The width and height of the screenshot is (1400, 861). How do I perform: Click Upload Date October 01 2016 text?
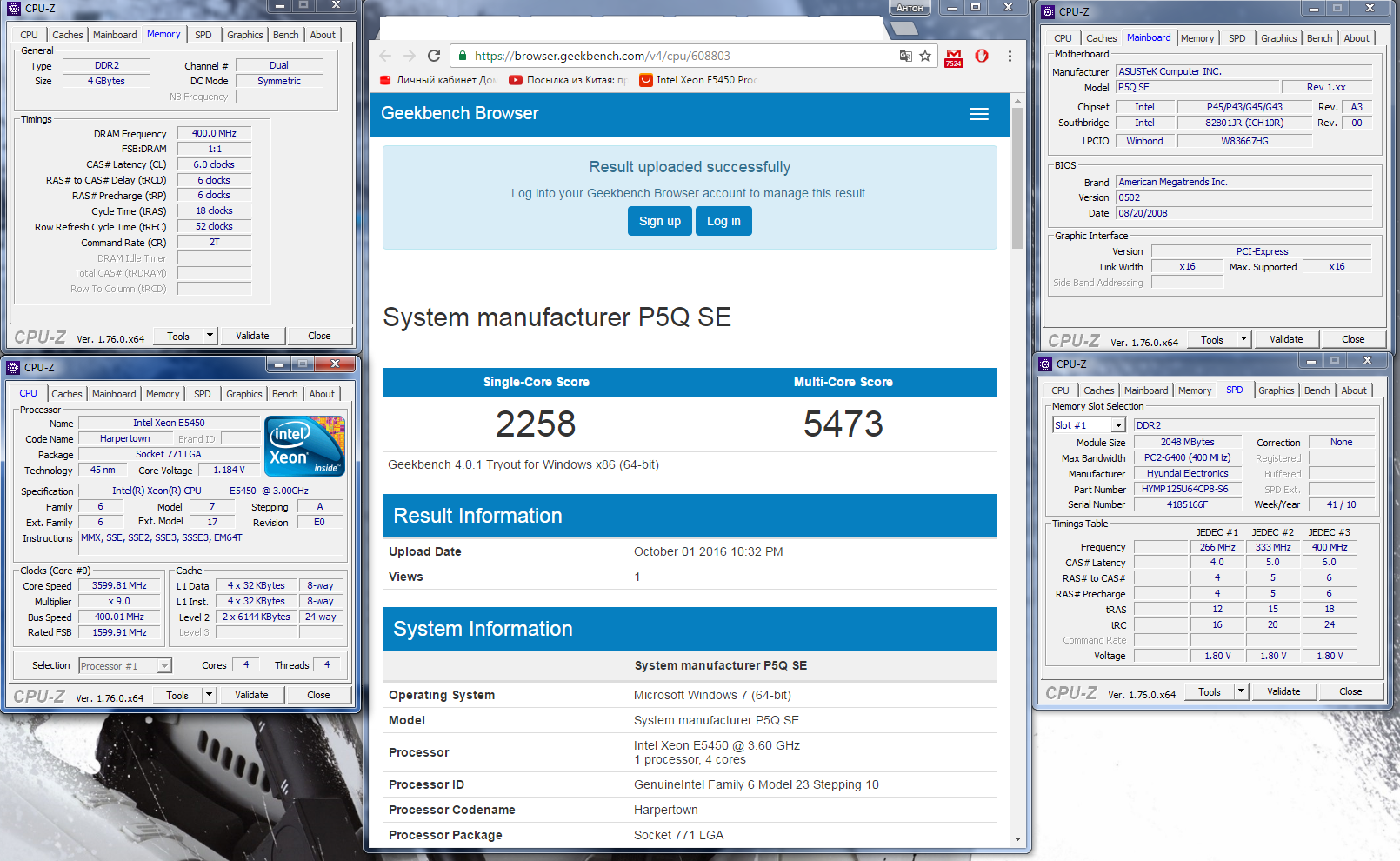point(708,551)
